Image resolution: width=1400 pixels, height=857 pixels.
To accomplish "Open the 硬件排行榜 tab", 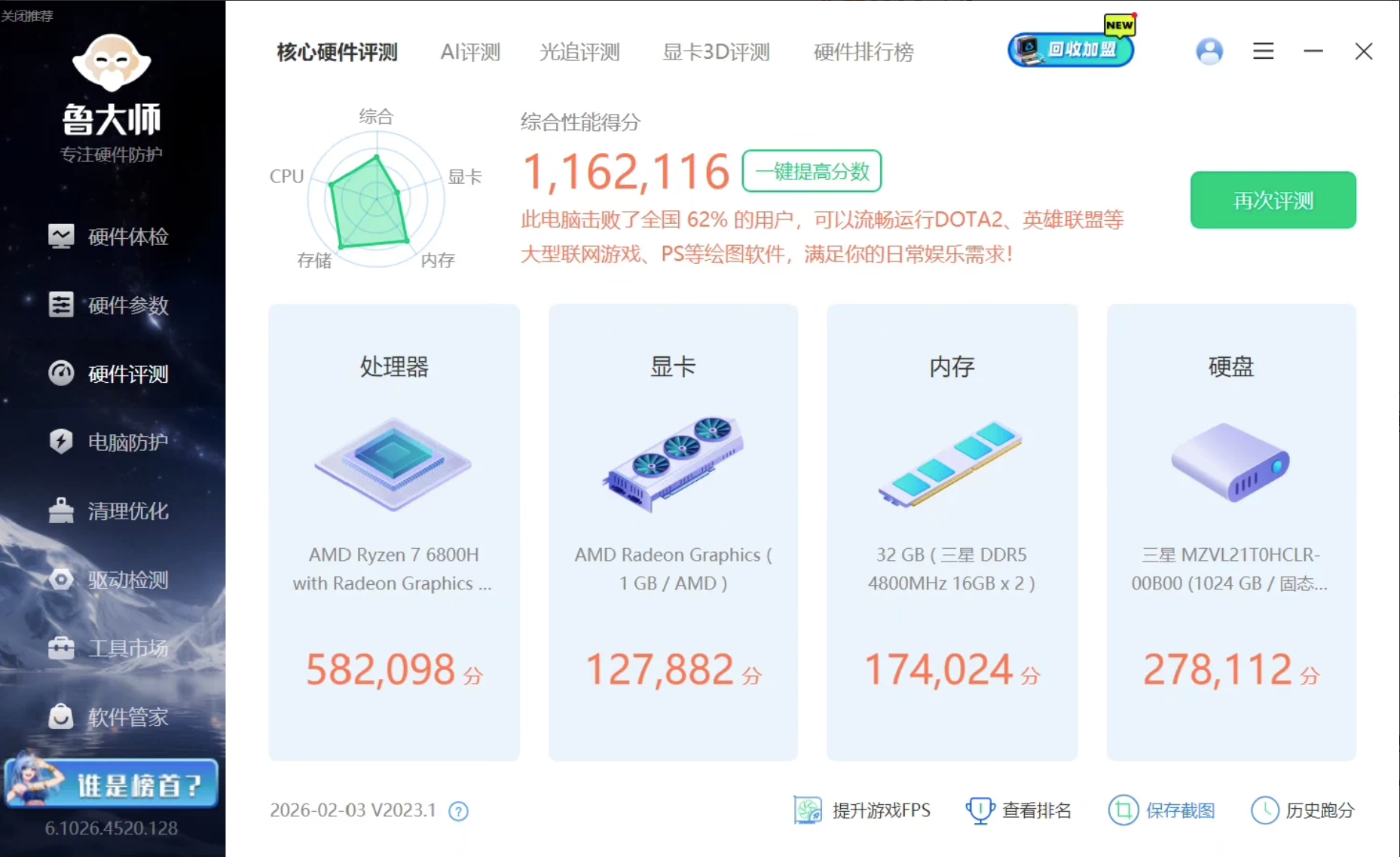I will [864, 52].
